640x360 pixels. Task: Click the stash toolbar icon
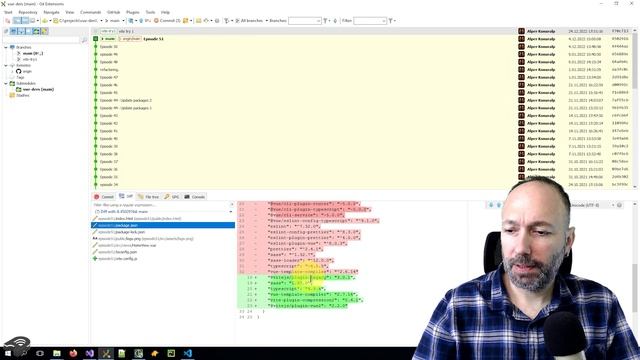(x=186, y=20)
